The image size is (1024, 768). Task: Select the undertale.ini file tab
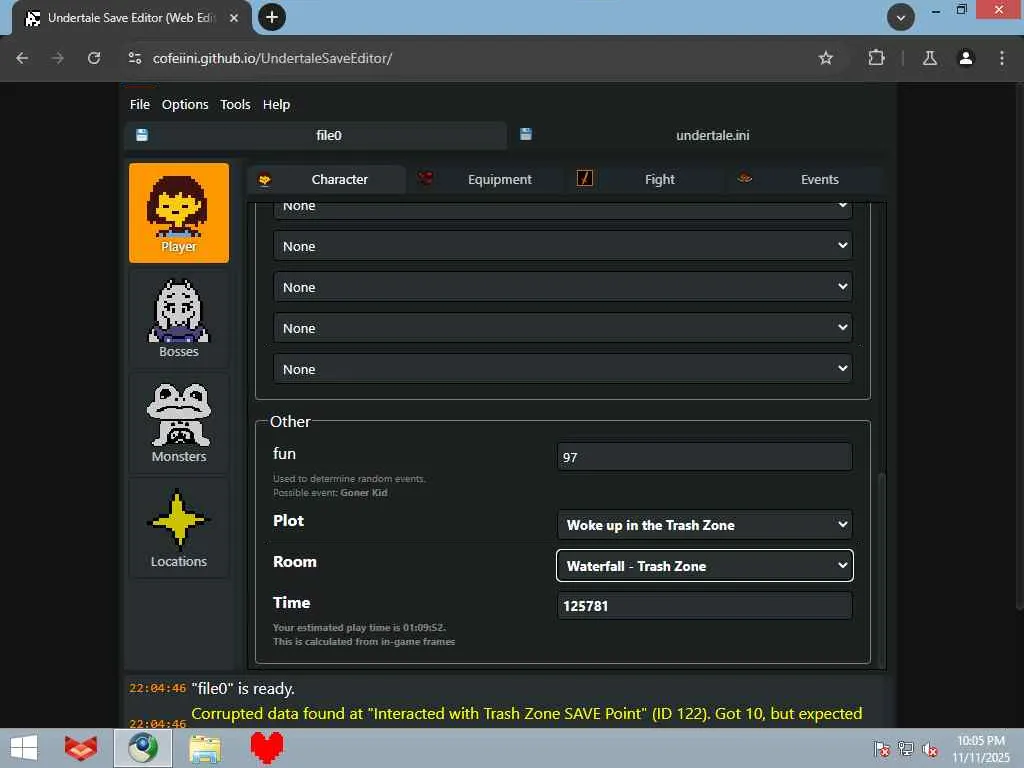tap(698, 135)
